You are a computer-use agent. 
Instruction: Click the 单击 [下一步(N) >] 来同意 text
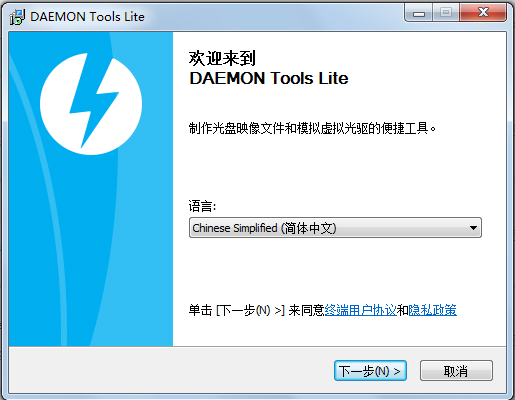(256, 310)
